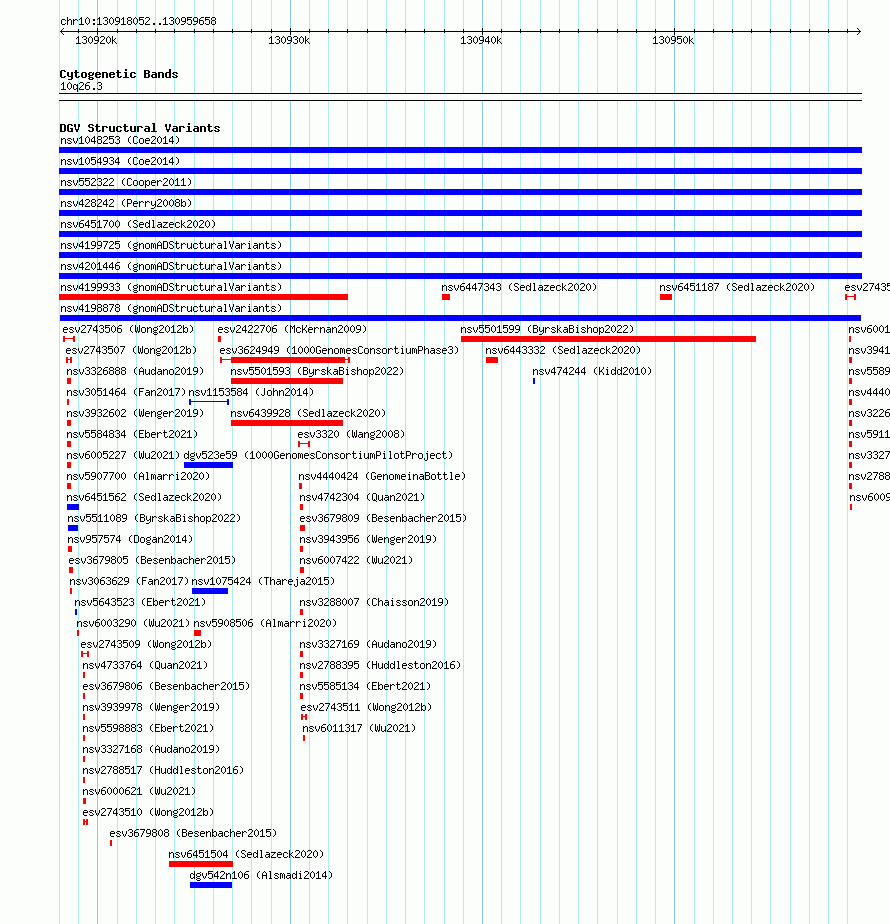Click the red bar under nsv6451504
This screenshot has width=890, height=924.
tap(201, 864)
